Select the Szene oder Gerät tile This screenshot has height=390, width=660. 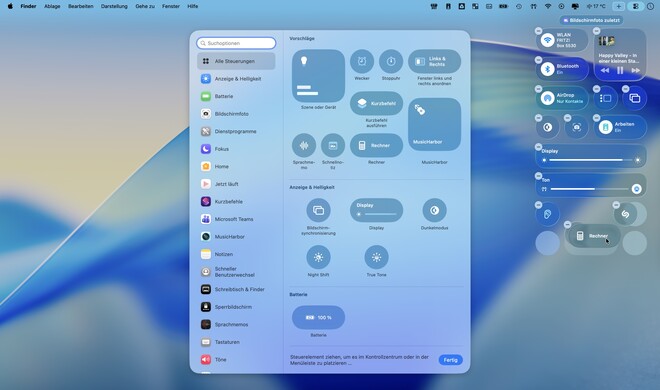318,76
